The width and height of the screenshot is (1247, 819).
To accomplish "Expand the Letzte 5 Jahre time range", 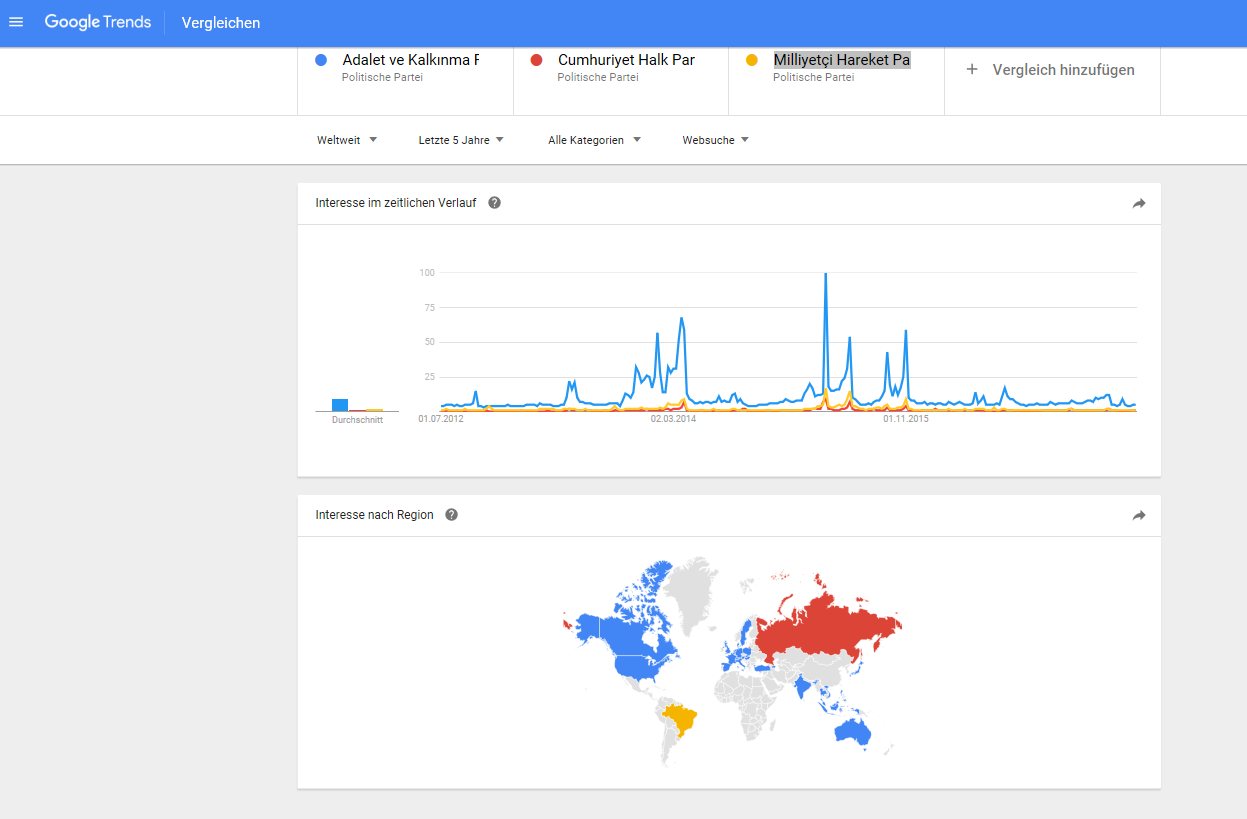I will pos(460,140).
